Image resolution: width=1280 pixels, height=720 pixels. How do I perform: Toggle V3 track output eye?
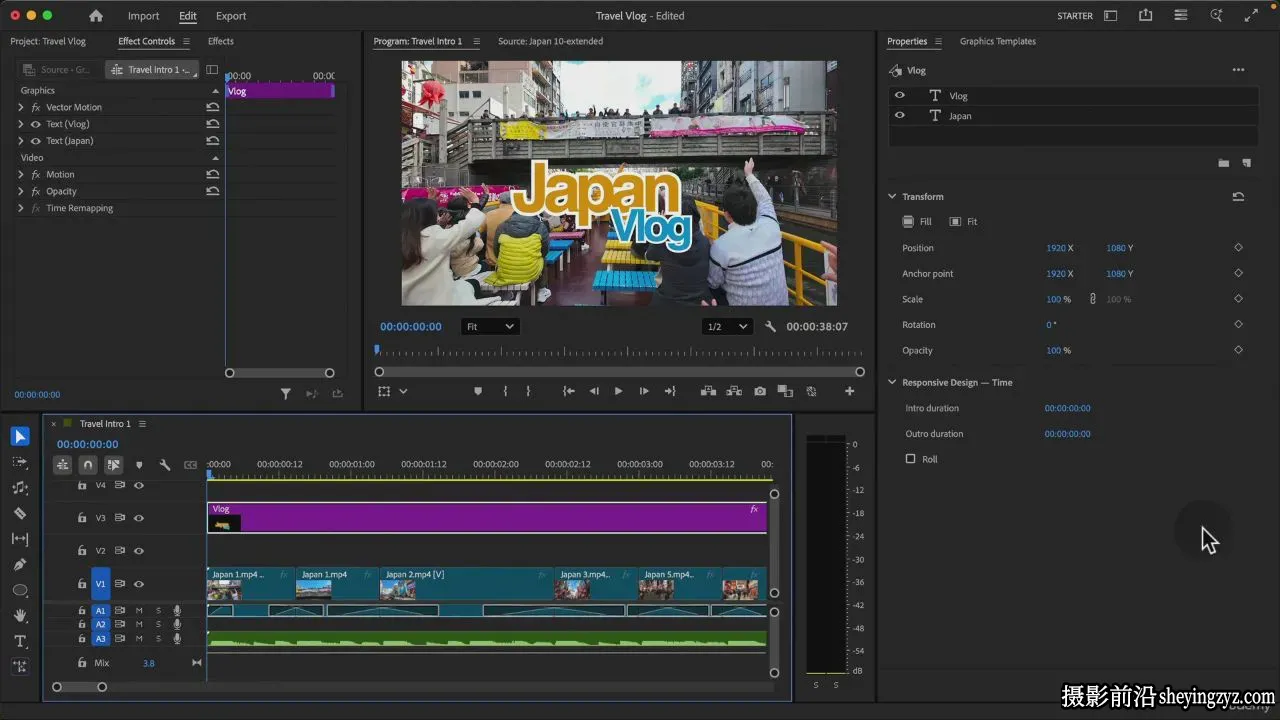[139, 518]
